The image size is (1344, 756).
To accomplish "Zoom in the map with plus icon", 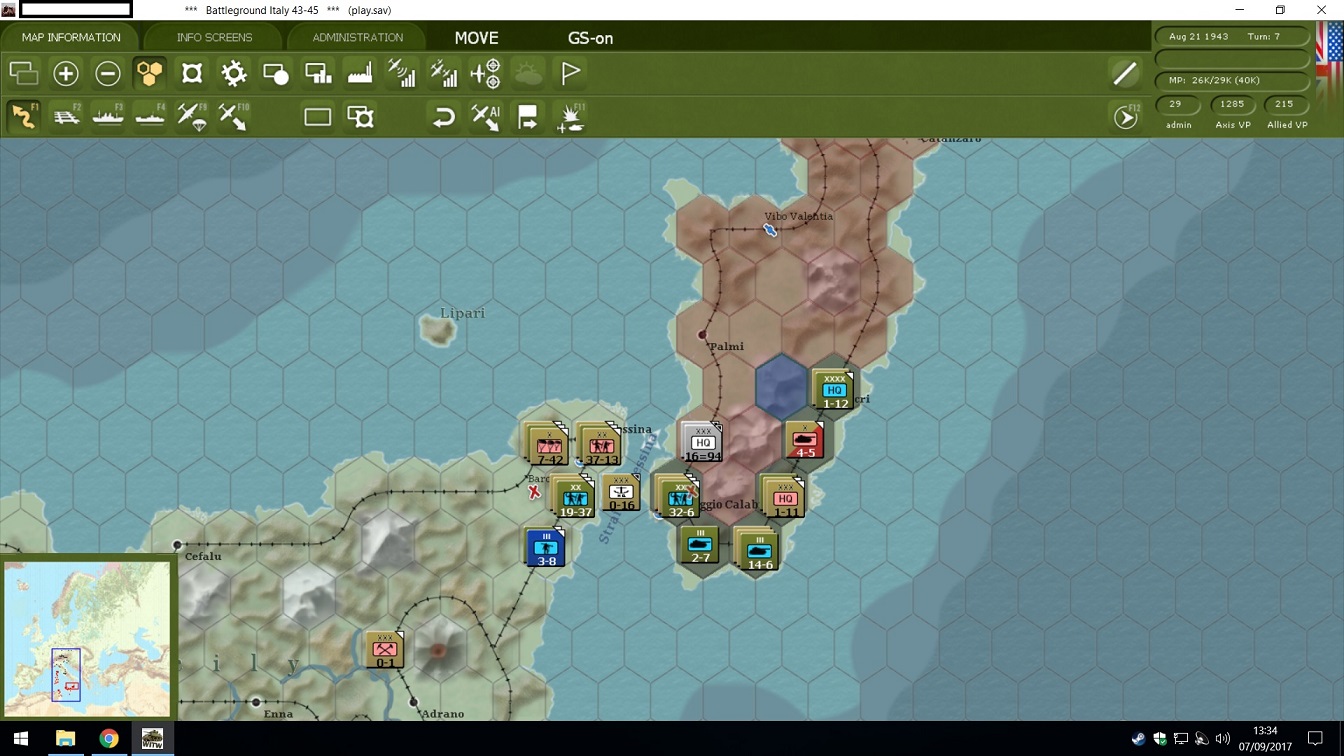I will point(66,73).
